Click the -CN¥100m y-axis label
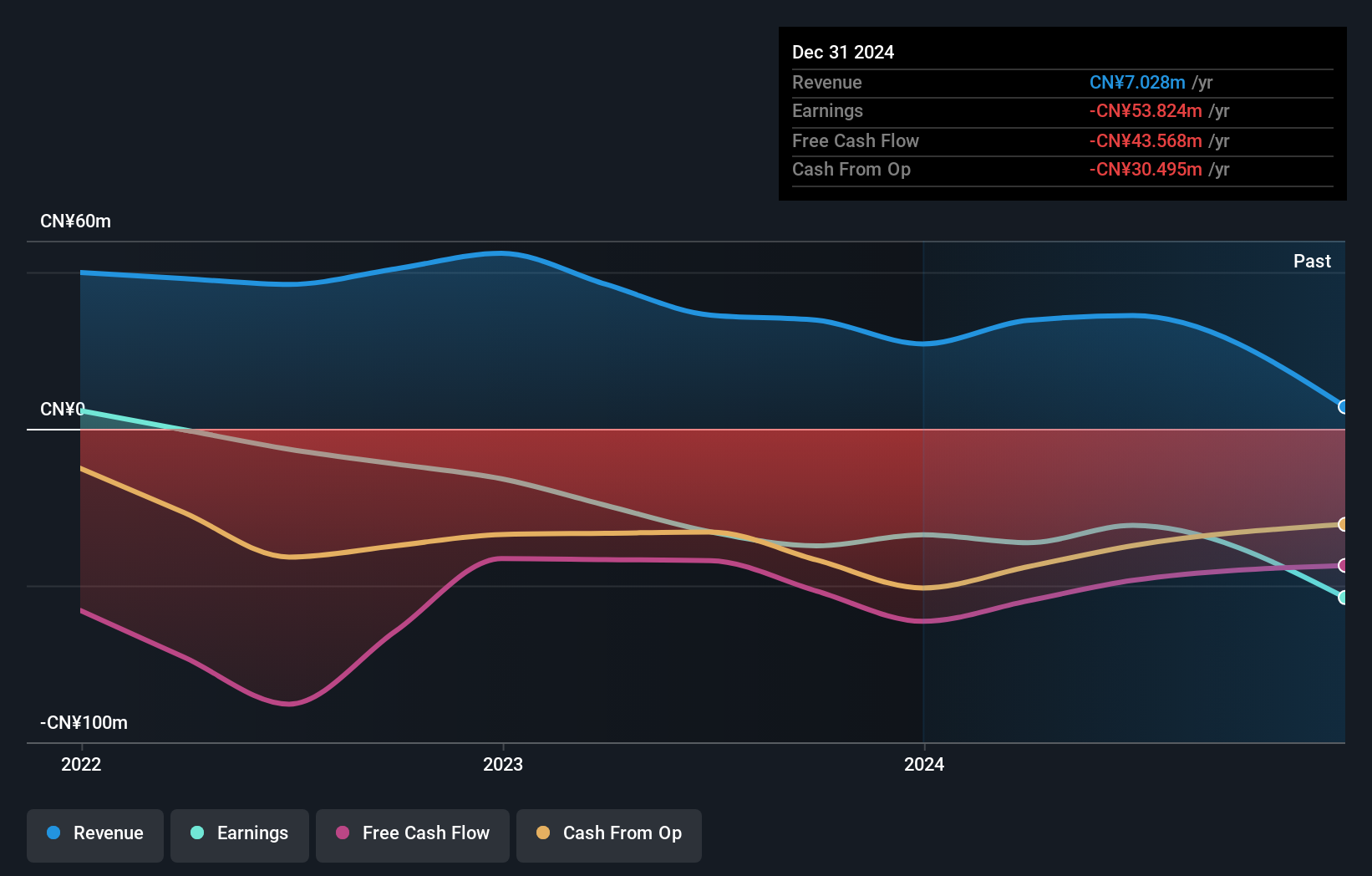Image resolution: width=1372 pixels, height=876 pixels. coord(84,723)
